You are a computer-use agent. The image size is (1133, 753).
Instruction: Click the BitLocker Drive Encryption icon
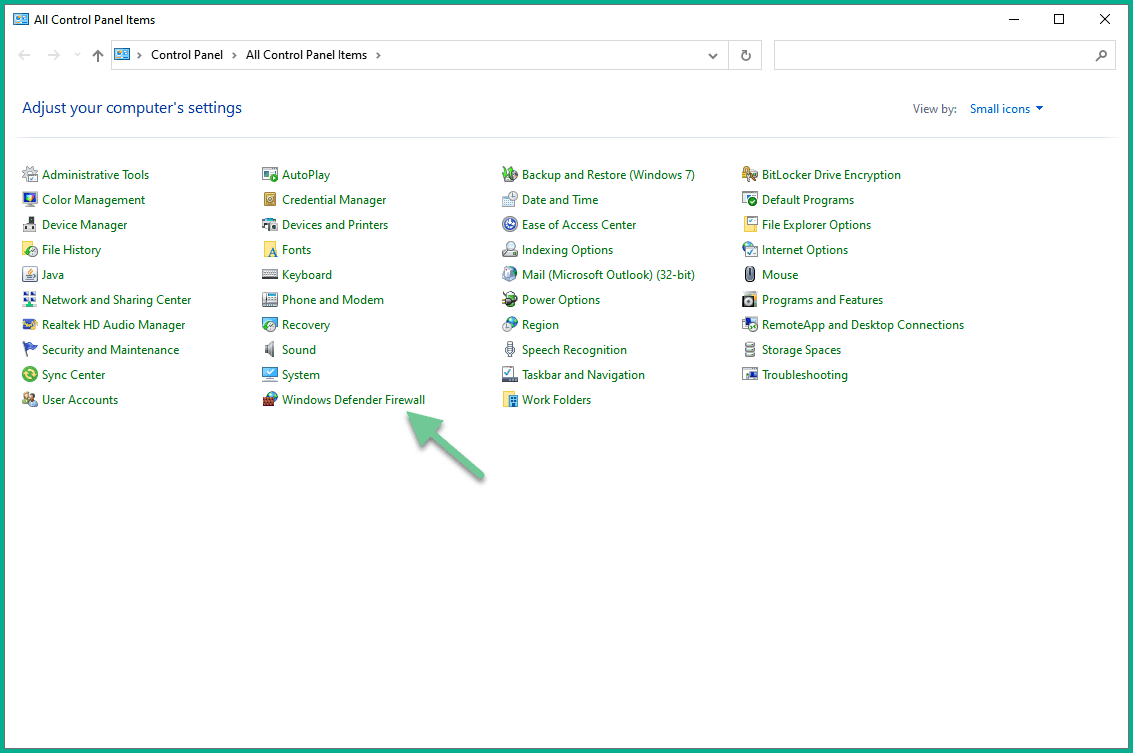coord(750,175)
